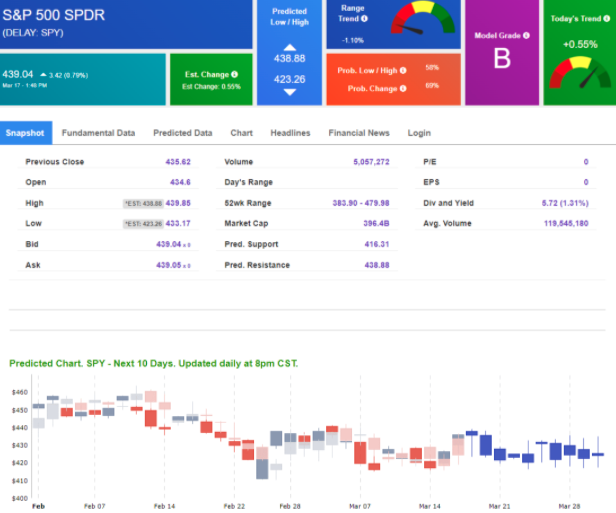This screenshot has height=513, width=616.
Task: Click the Est. Change info icon
Action: coord(235,74)
